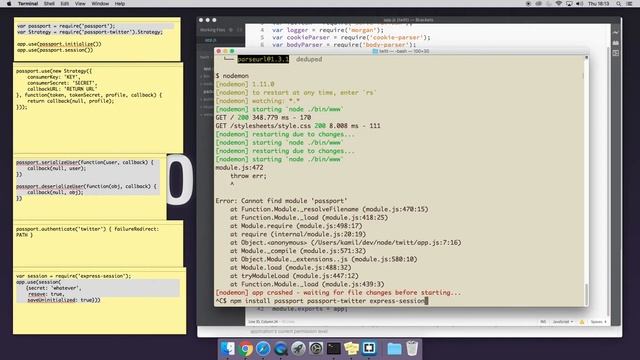The image size is (640, 360).
Task: Click the passport require sticky note
Action: pyautogui.click(x=97, y=39)
